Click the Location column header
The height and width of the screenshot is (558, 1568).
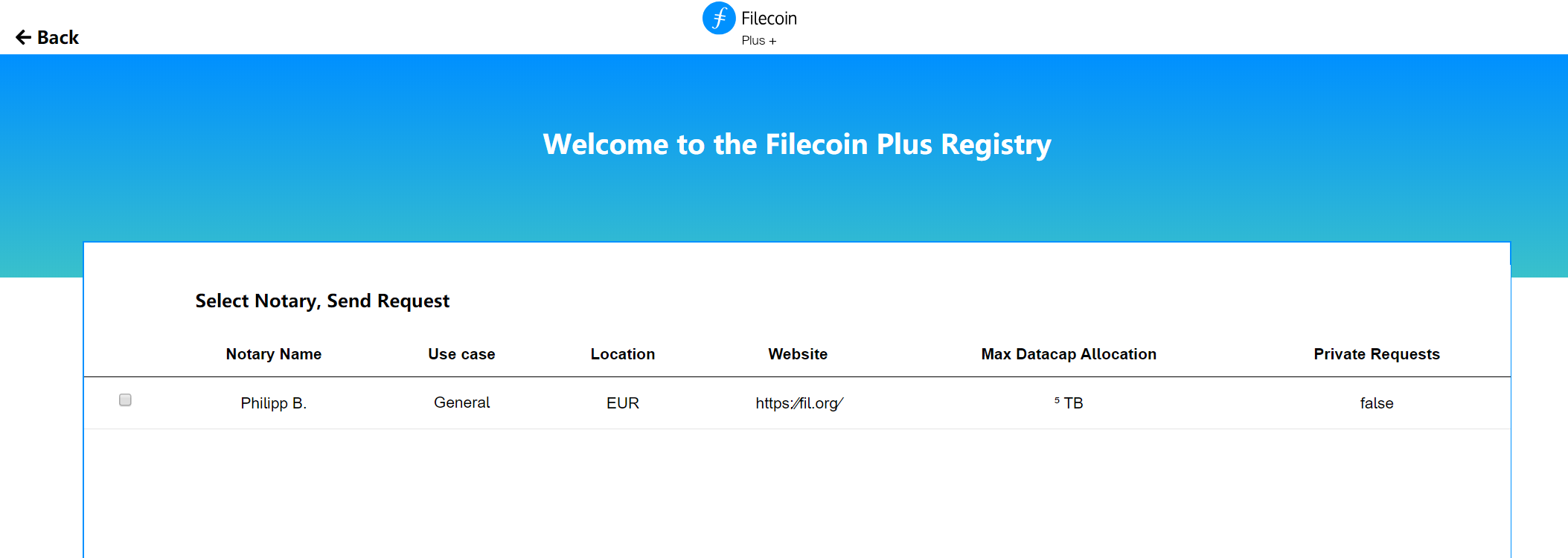(x=622, y=354)
